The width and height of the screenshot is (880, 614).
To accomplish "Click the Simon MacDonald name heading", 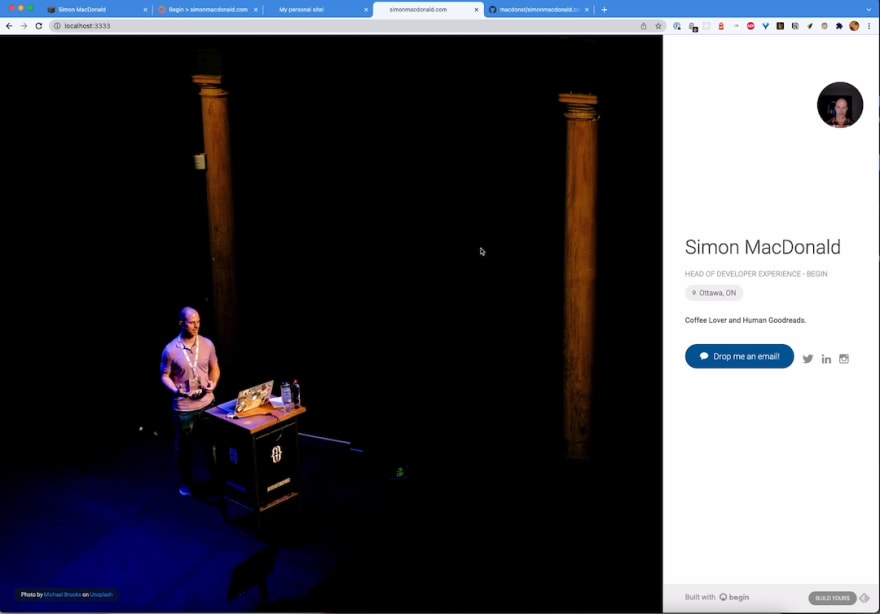I will 762,247.
